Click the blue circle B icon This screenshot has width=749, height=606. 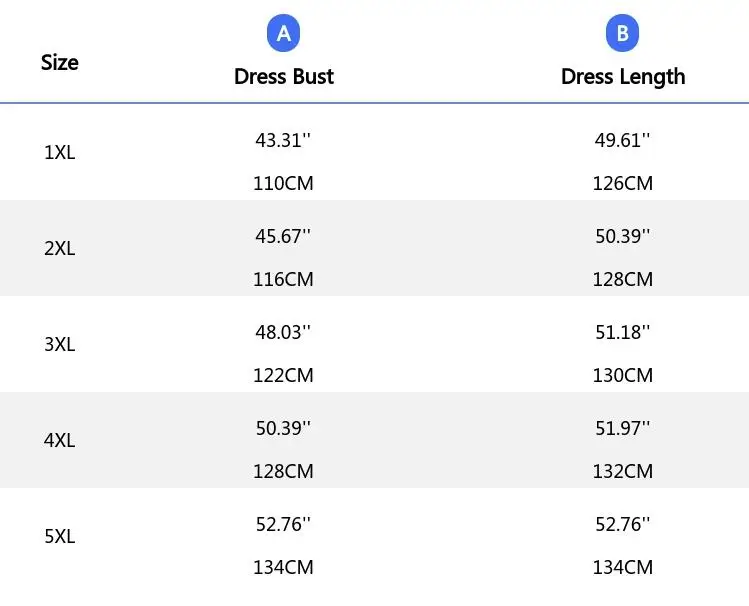point(622,34)
